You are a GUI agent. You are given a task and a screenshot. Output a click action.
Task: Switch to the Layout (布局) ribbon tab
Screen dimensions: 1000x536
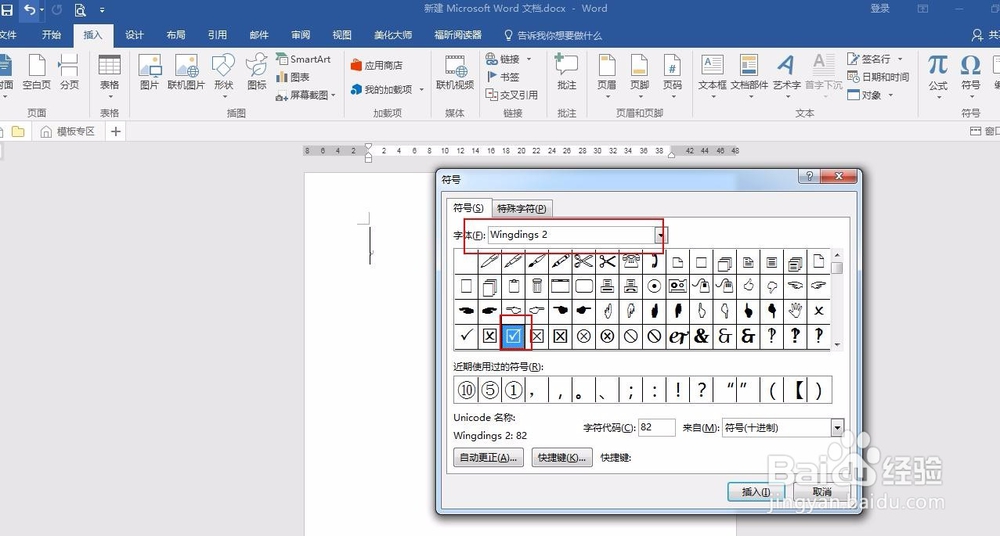pos(175,34)
